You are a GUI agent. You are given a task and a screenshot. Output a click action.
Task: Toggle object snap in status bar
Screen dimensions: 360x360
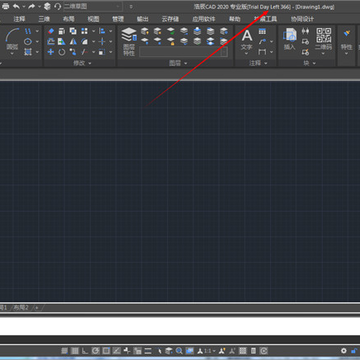106,351
